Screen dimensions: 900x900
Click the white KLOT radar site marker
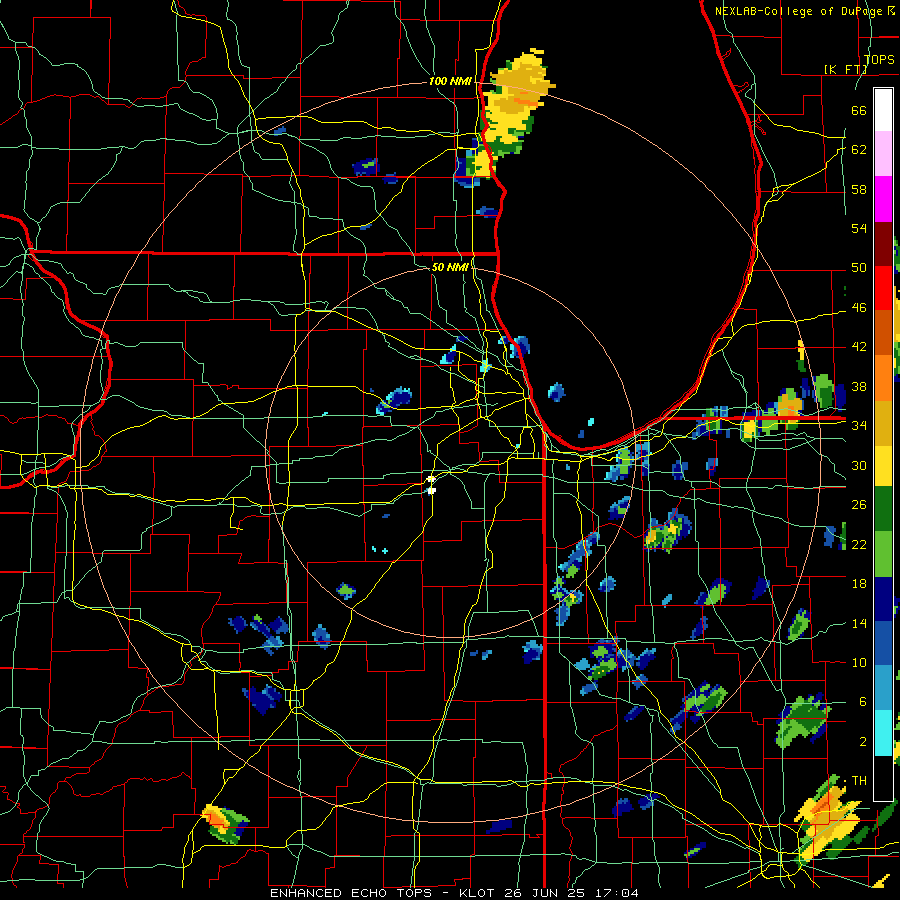[432, 485]
